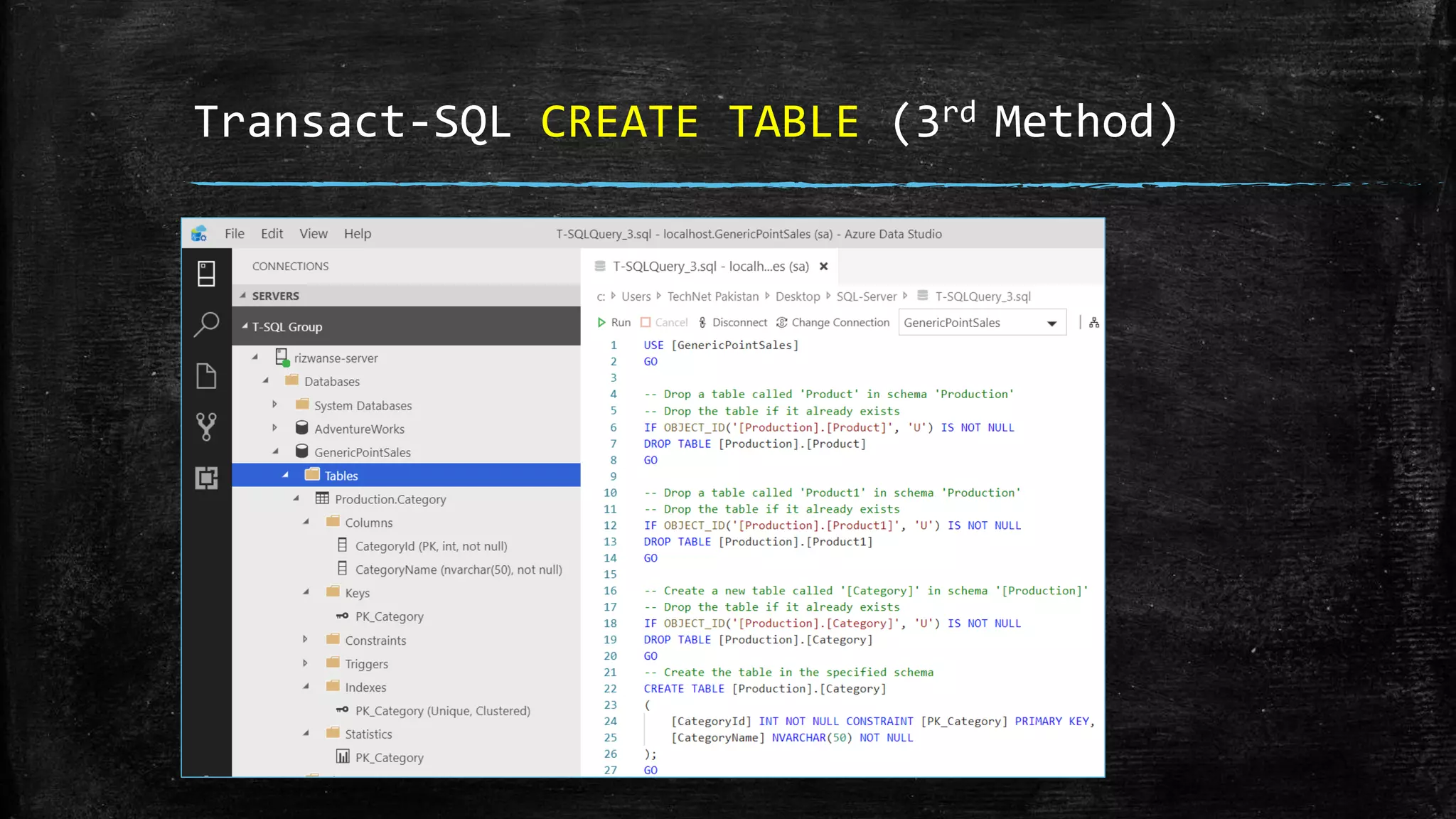The image size is (1456, 819).
Task: Click the Disconnect plug icon
Action: coord(702,323)
